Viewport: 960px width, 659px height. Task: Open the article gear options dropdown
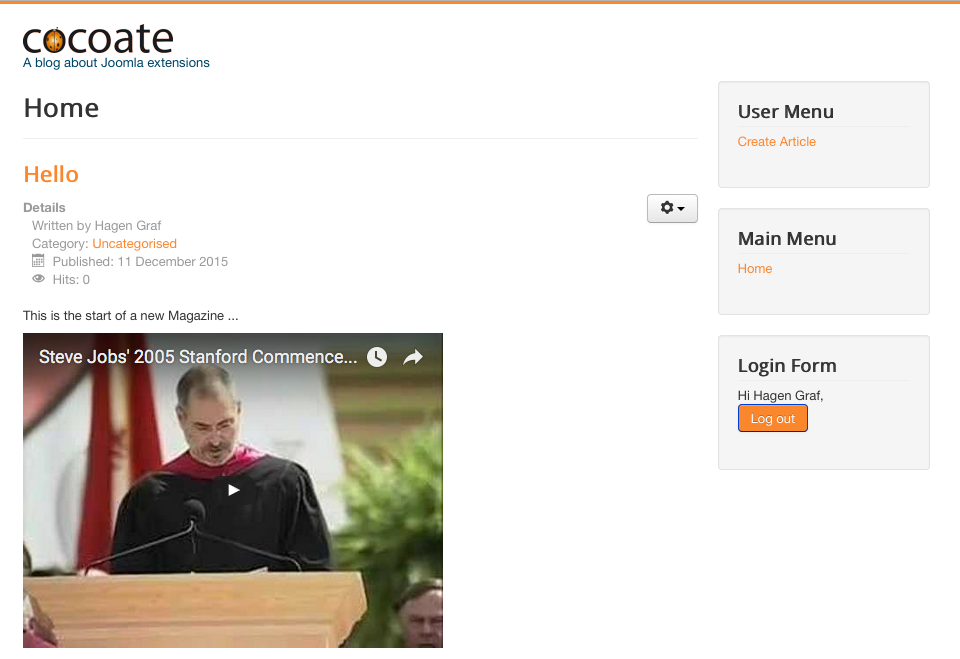pos(672,208)
